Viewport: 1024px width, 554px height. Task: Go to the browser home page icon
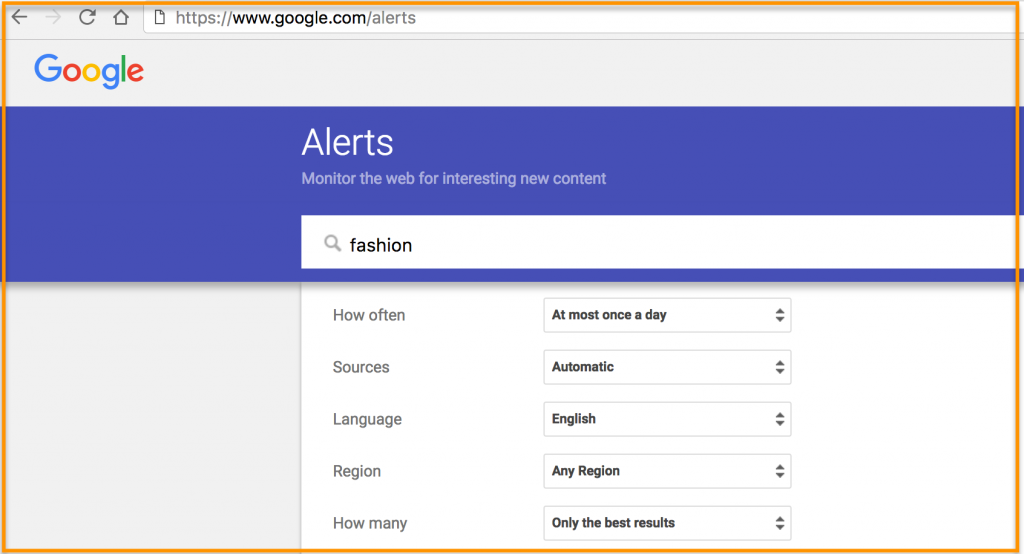[x=121, y=17]
